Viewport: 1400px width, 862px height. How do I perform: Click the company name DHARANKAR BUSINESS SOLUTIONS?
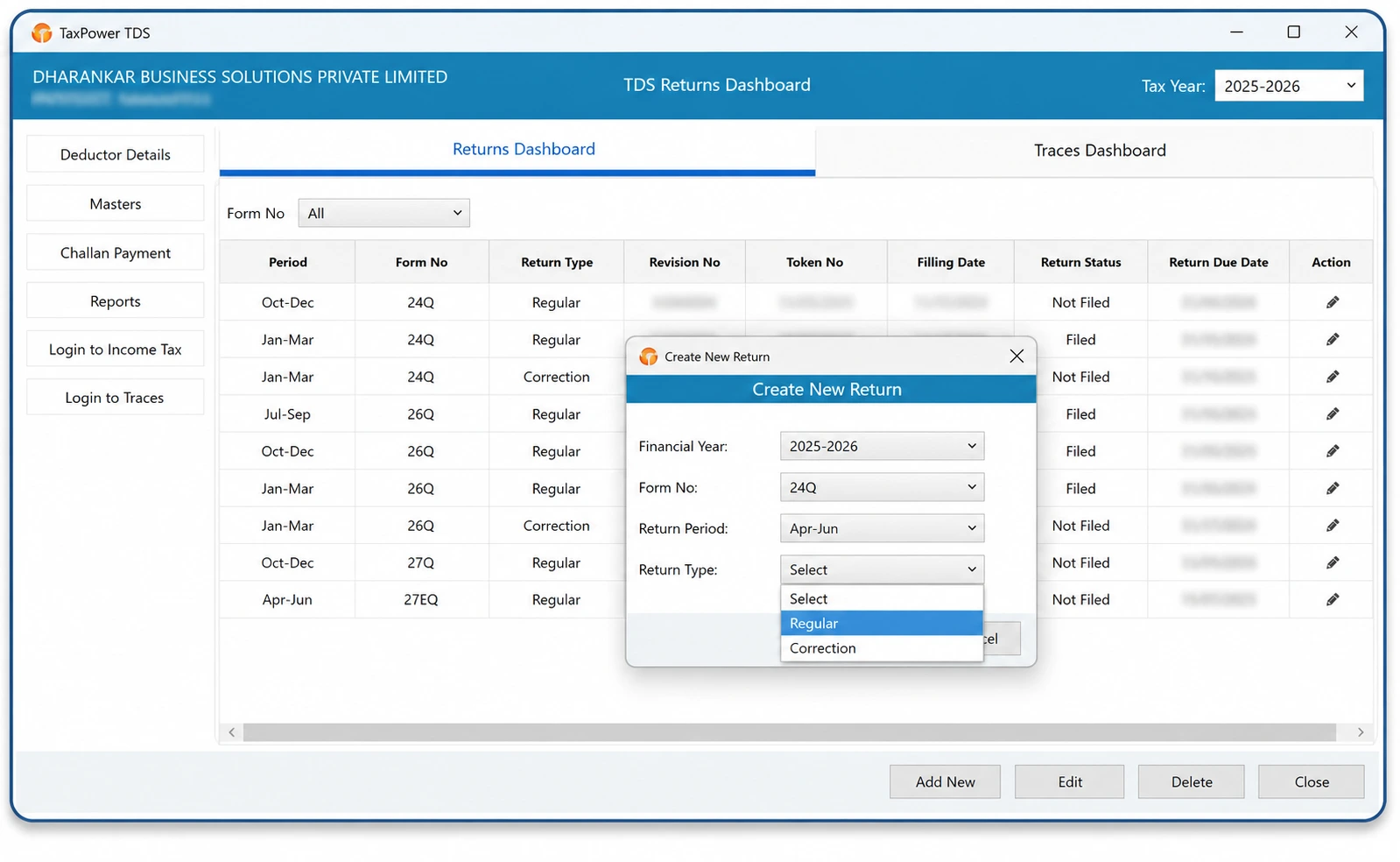(x=240, y=77)
